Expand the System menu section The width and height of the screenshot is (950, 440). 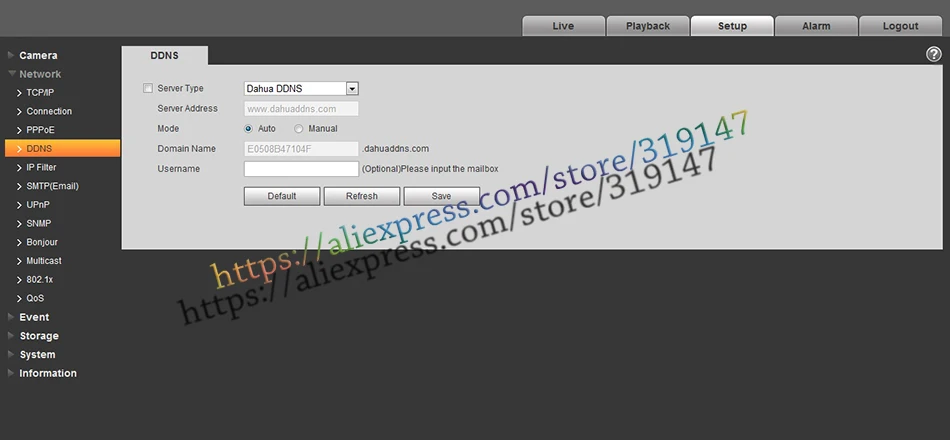click(x=37, y=355)
